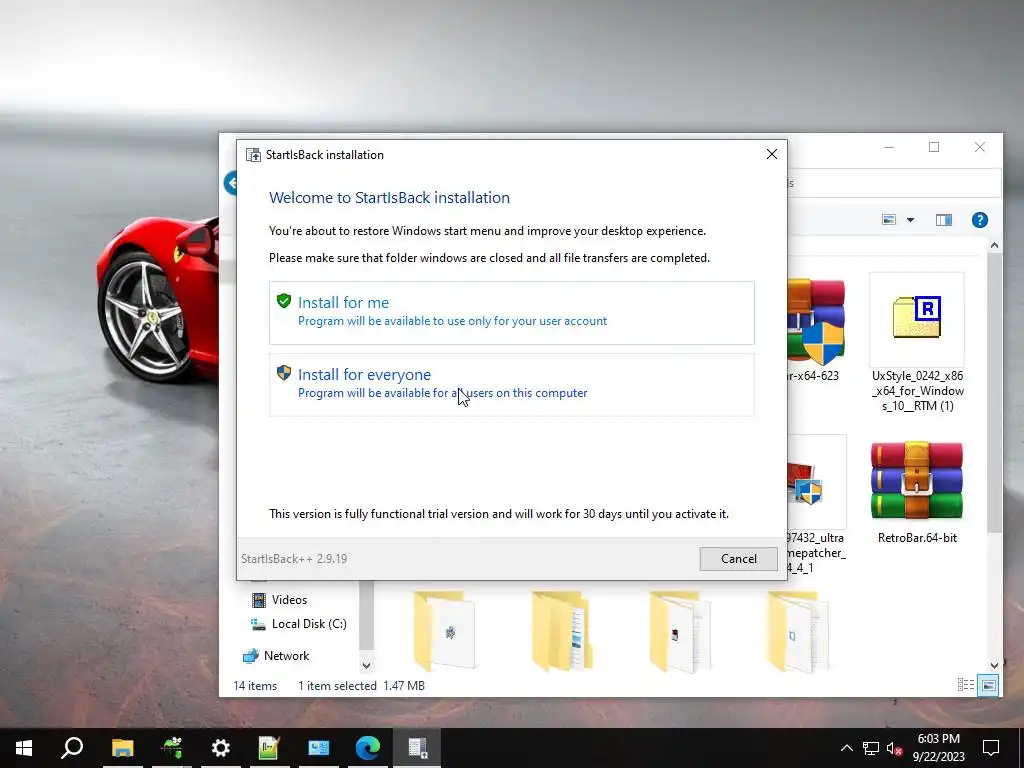
Task: Open green chameleon app on taskbar
Action: pos(172,748)
